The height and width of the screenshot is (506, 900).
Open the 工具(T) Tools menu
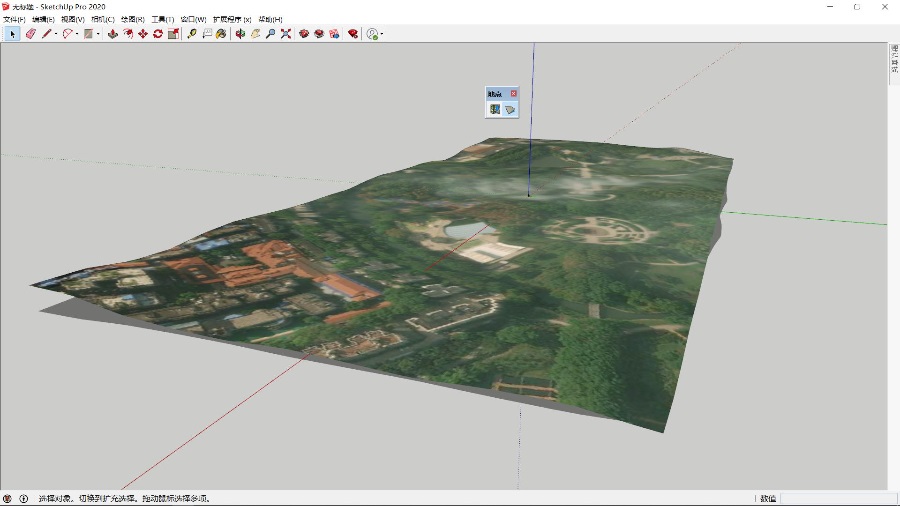point(162,19)
